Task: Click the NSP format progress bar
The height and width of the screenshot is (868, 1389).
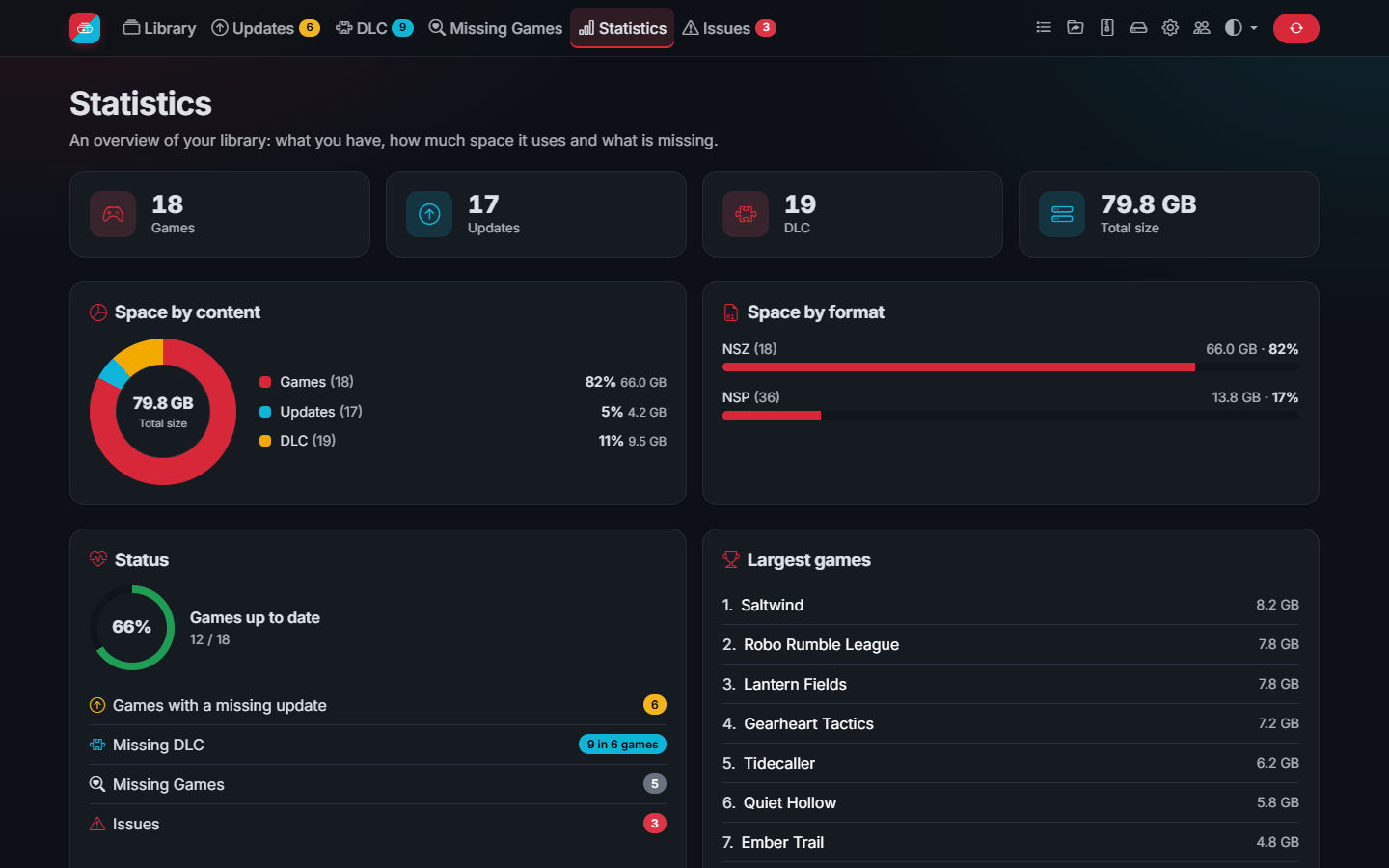Action: (1011, 416)
